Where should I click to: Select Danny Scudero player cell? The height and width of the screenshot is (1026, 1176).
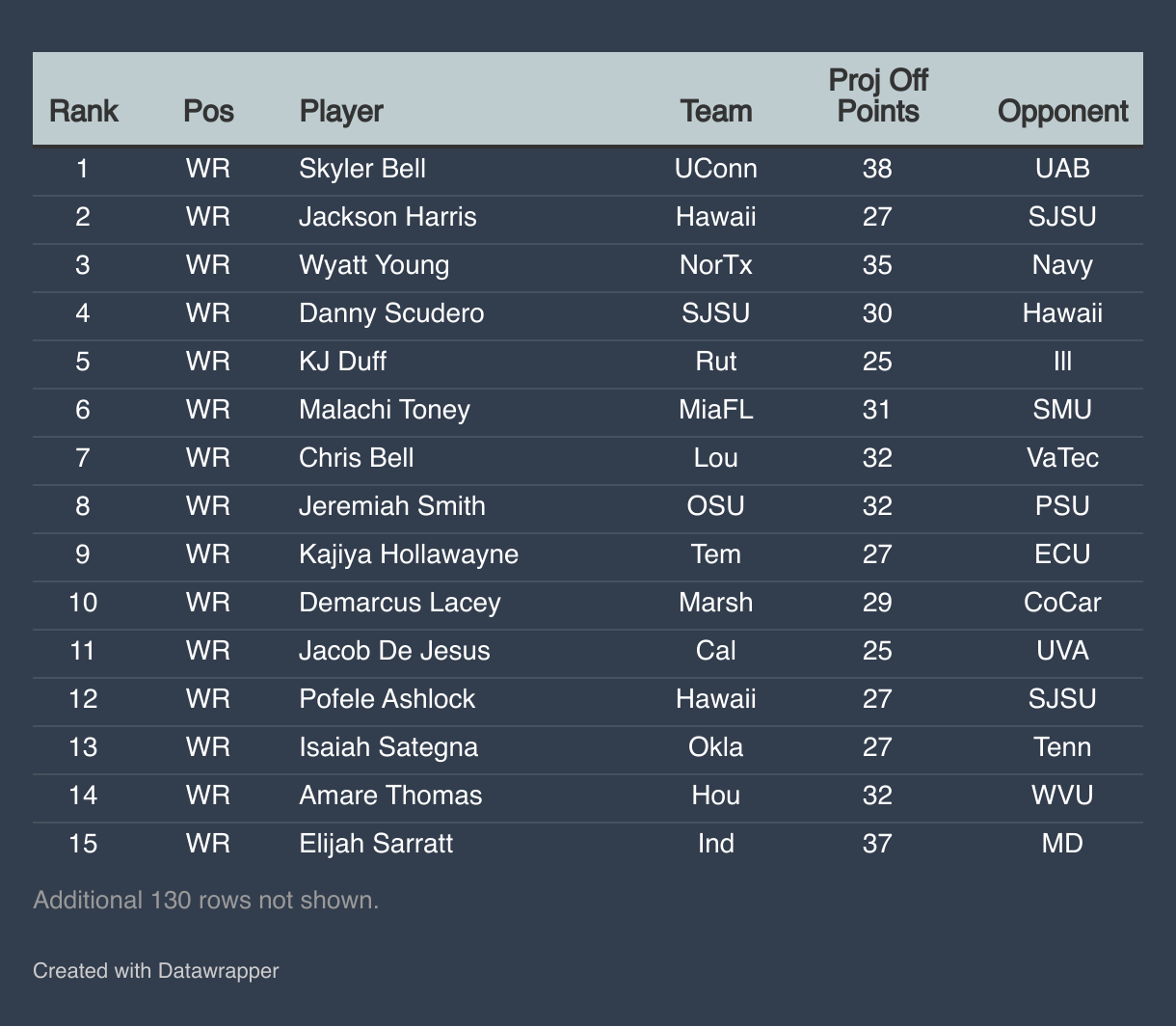pos(391,313)
